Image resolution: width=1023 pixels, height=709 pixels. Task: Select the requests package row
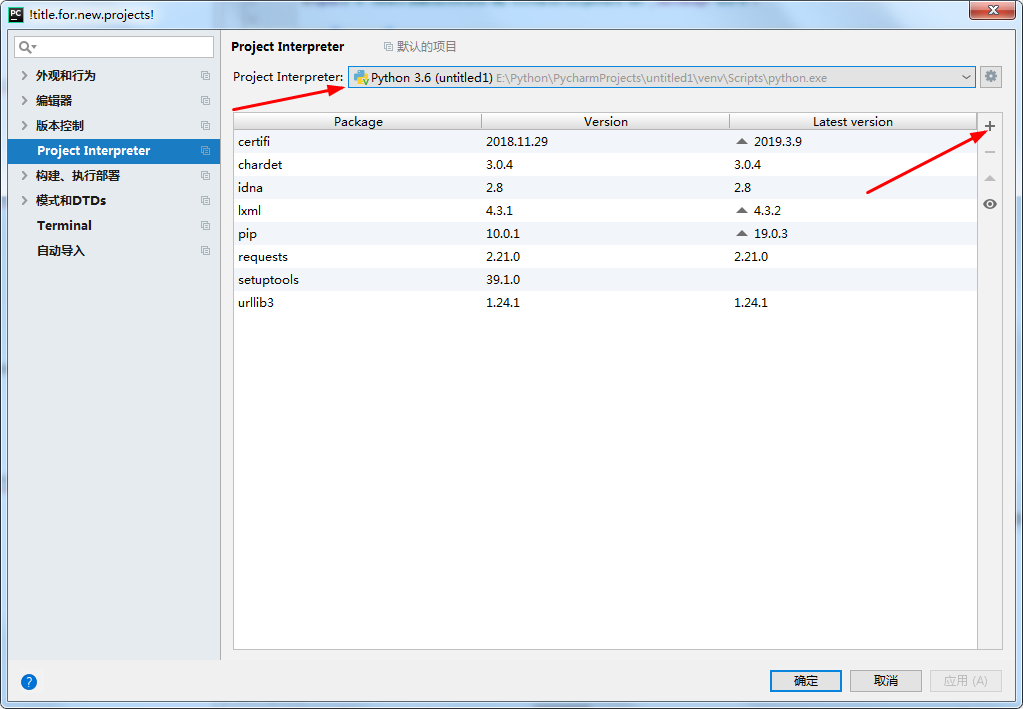(x=605, y=256)
